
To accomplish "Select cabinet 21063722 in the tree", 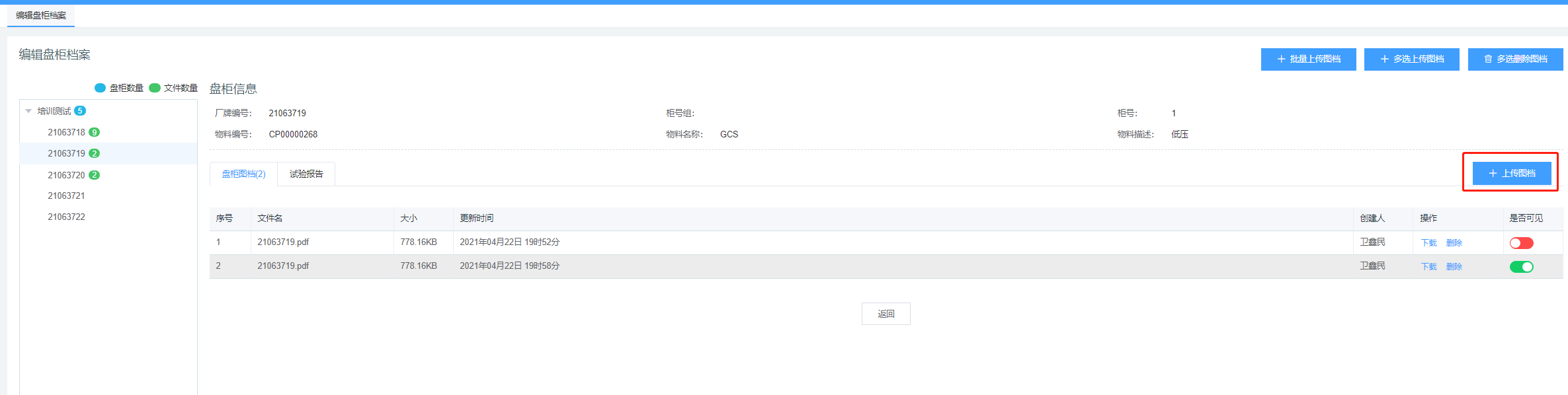I will [66, 217].
